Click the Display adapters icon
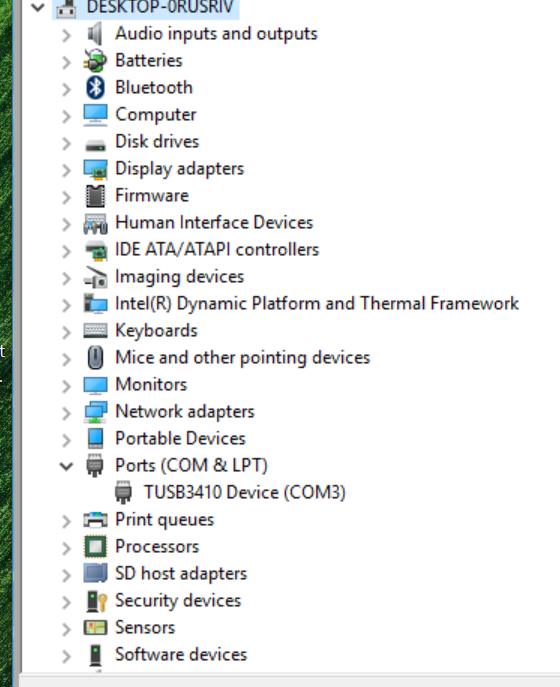The width and height of the screenshot is (560, 687). click(95, 169)
